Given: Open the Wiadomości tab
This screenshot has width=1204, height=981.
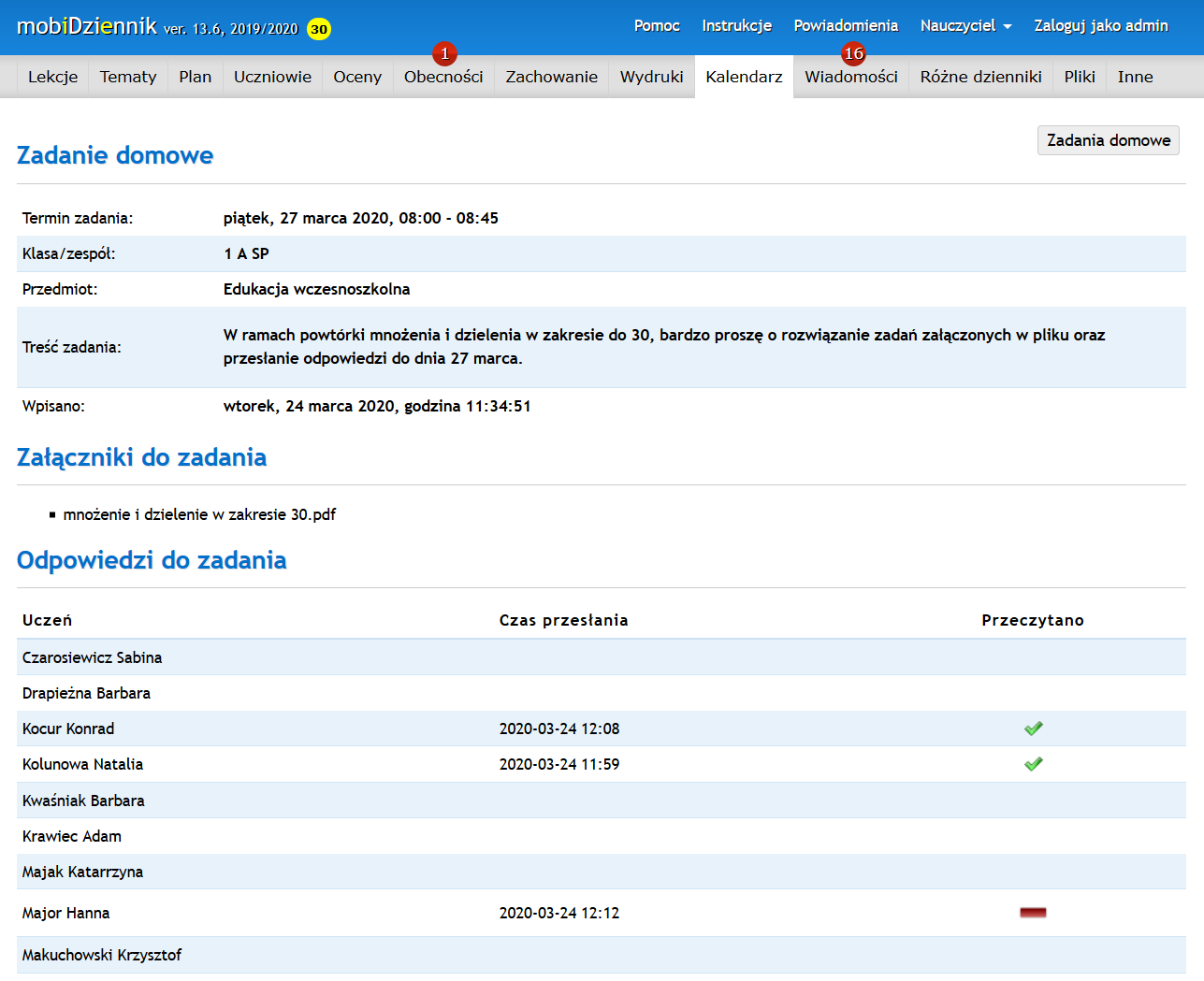Looking at the screenshot, I should [851, 77].
